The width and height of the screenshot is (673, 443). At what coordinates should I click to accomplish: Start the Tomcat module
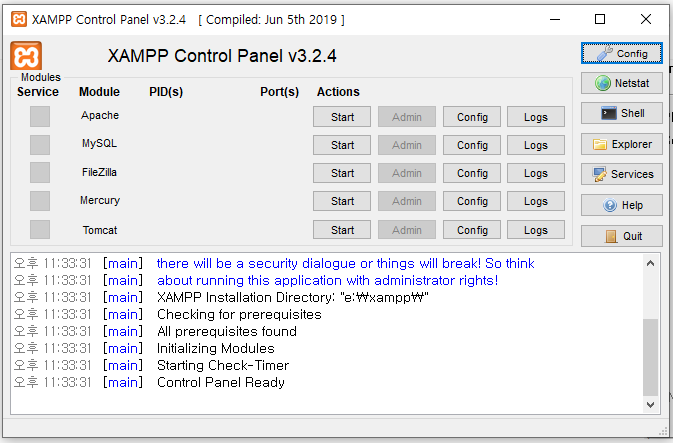click(342, 230)
